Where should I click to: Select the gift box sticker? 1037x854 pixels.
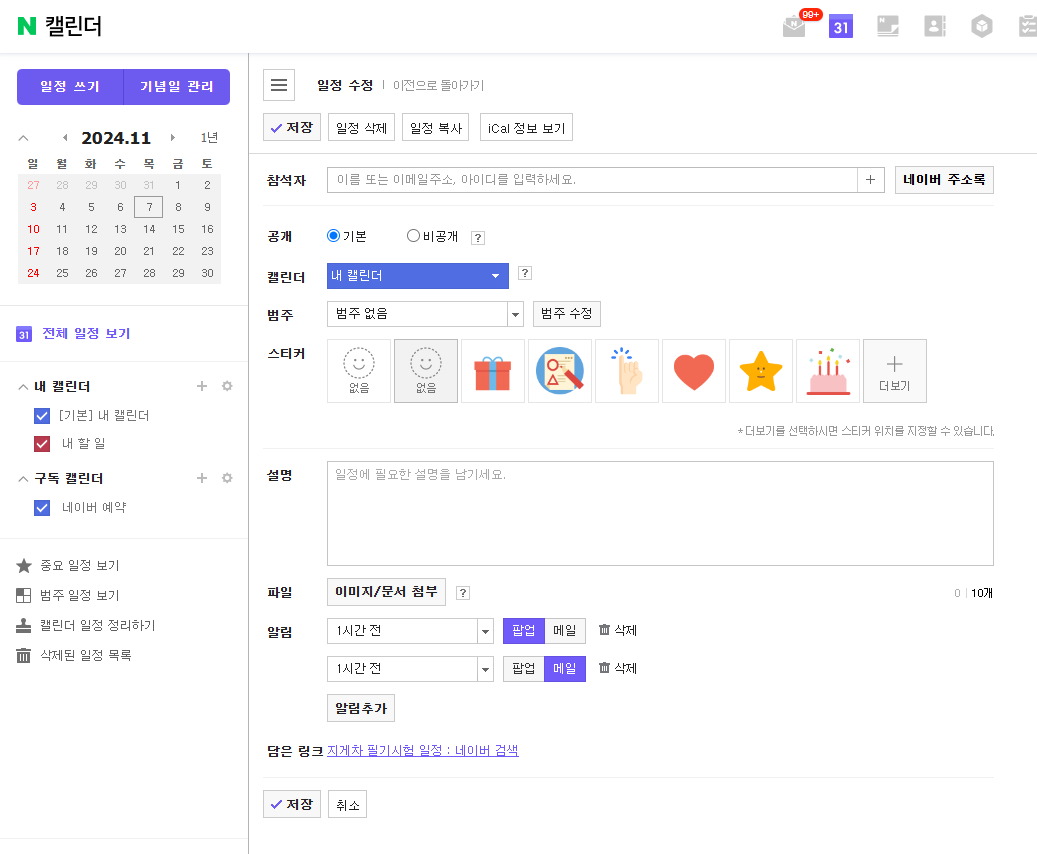493,370
